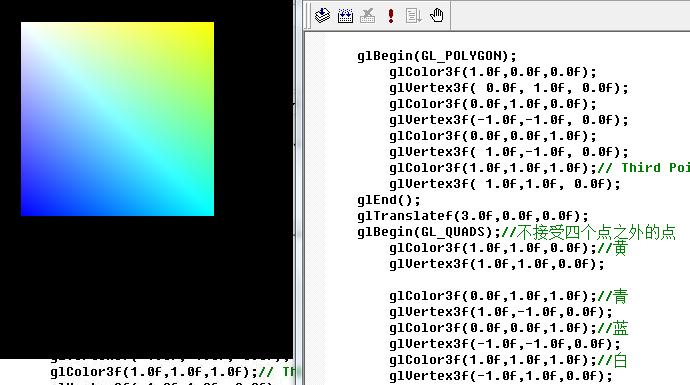
Task: Click the glVertex3f(-1.0f,1.0f,0.0f); last line
Action: tap(500, 376)
